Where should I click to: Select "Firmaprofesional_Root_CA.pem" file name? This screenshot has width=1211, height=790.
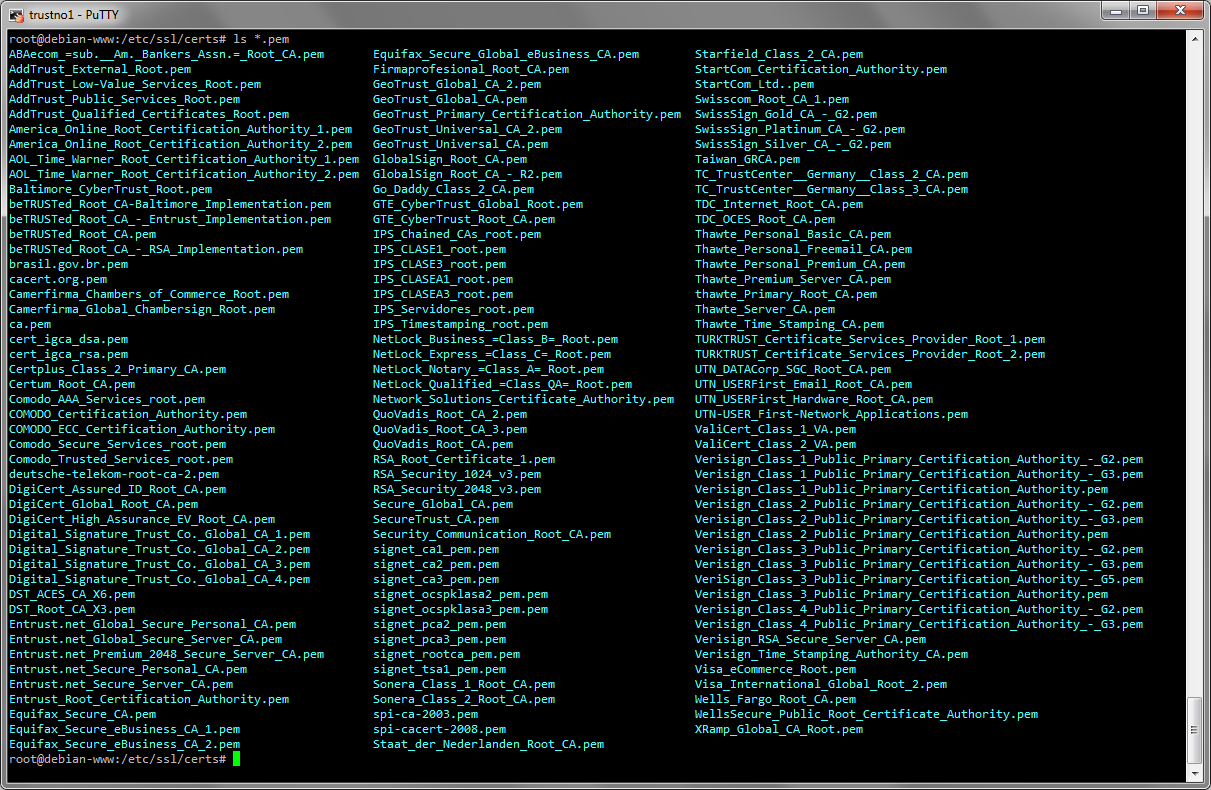click(x=471, y=69)
